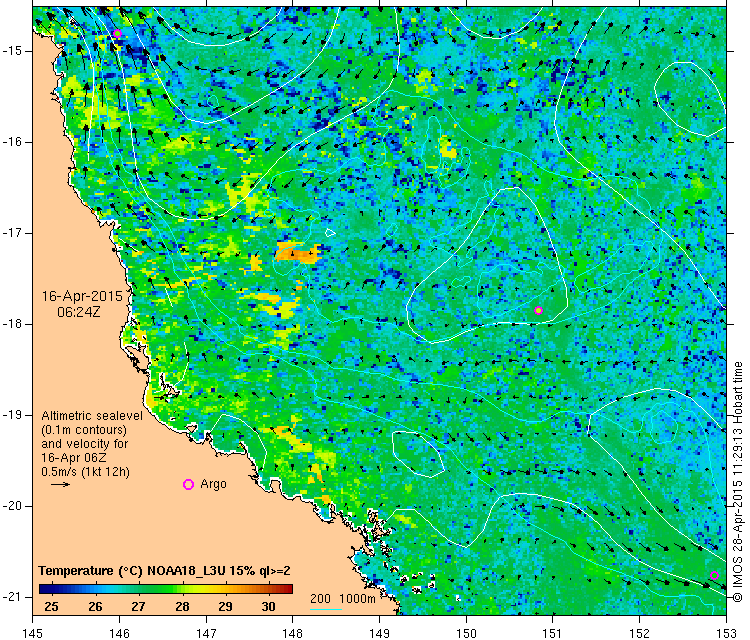Screen dimensions: 750x640
Task: Click the temperature color bar
Action: (x=165, y=589)
